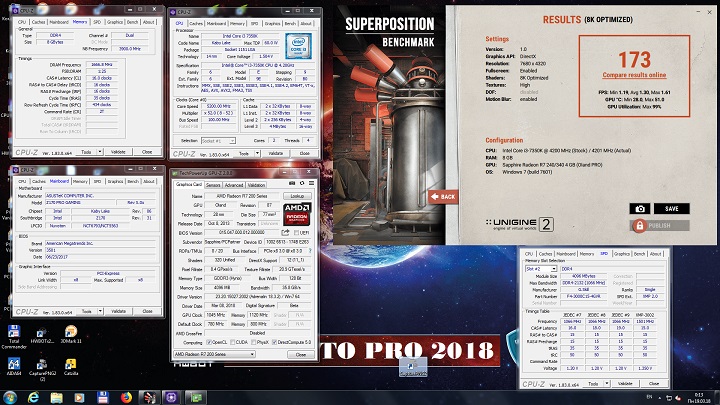The width and height of the screenshot is (720, 405).
Task: Open the CapturePNG2 desktop shortcut
Action: [x=42, y=370]
